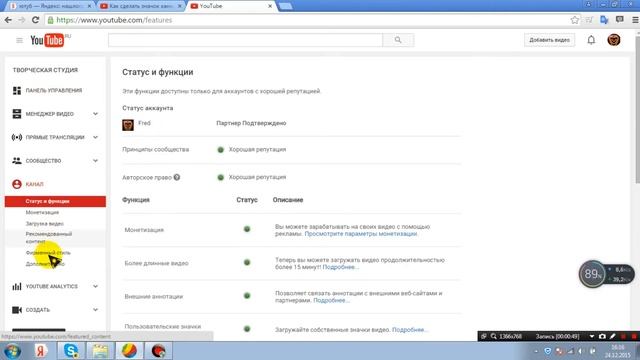Click the Dashboard icon beside Панель управления
The height and width of the screenshot is (360, 640).
pos(17,91)
